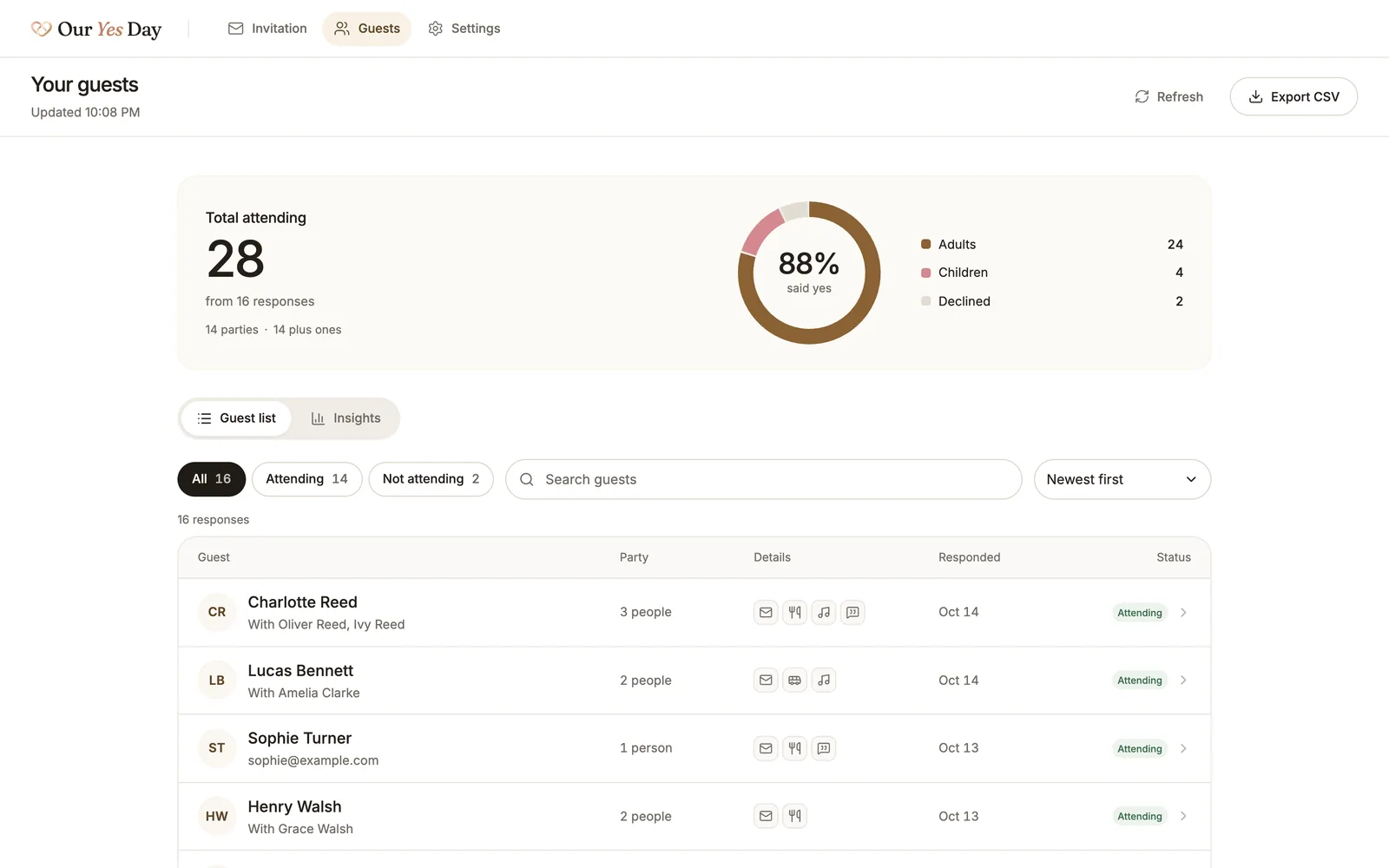The height and width of the screenshot is (868, 1389).
Task: Click the meal icon in Charlotte Reed's row
Action: (794, 612)
